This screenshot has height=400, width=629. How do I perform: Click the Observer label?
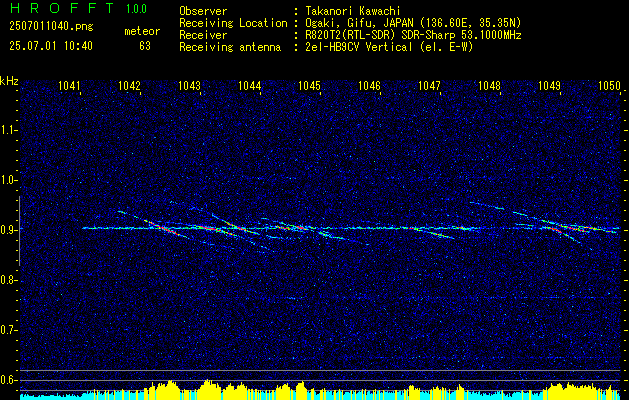(203, 11)
